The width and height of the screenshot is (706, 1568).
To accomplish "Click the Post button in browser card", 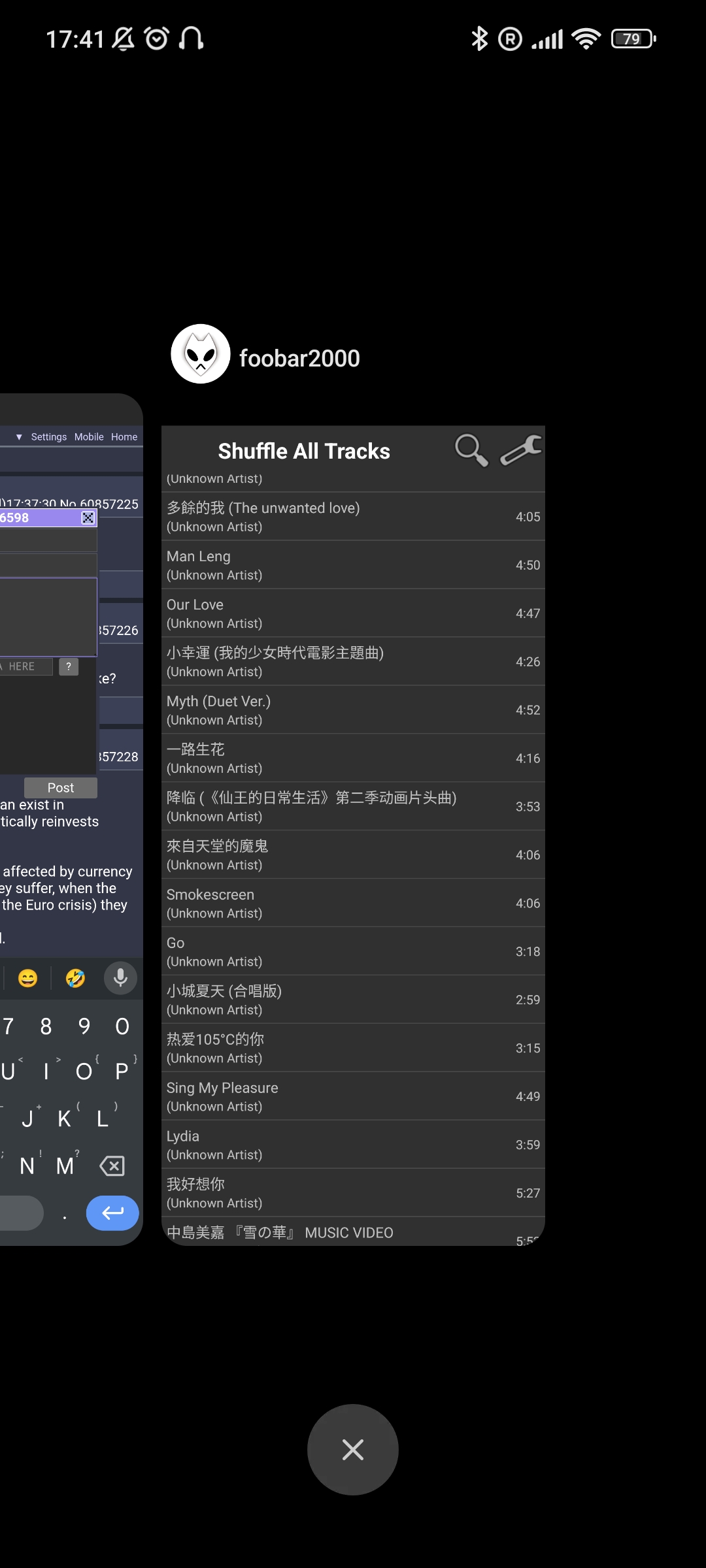I will pyautogui.click(x=61, y=787).
